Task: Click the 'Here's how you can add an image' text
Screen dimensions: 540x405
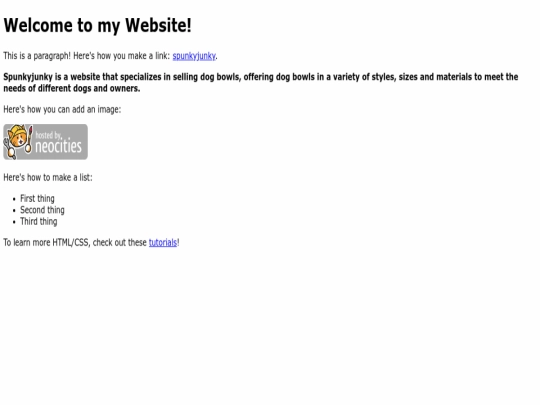Action: [62, 109]
